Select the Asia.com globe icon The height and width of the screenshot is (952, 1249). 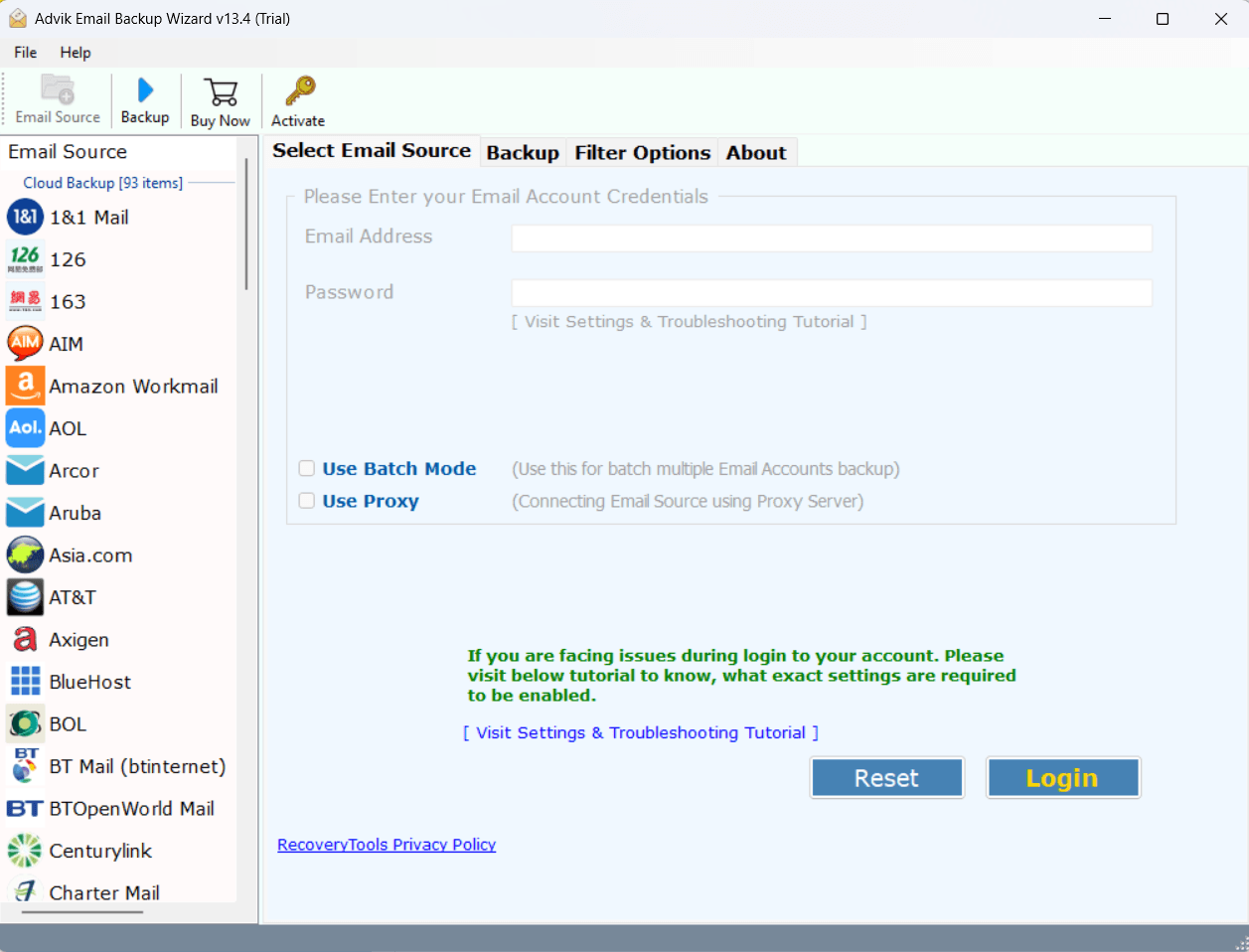[25, 555]
